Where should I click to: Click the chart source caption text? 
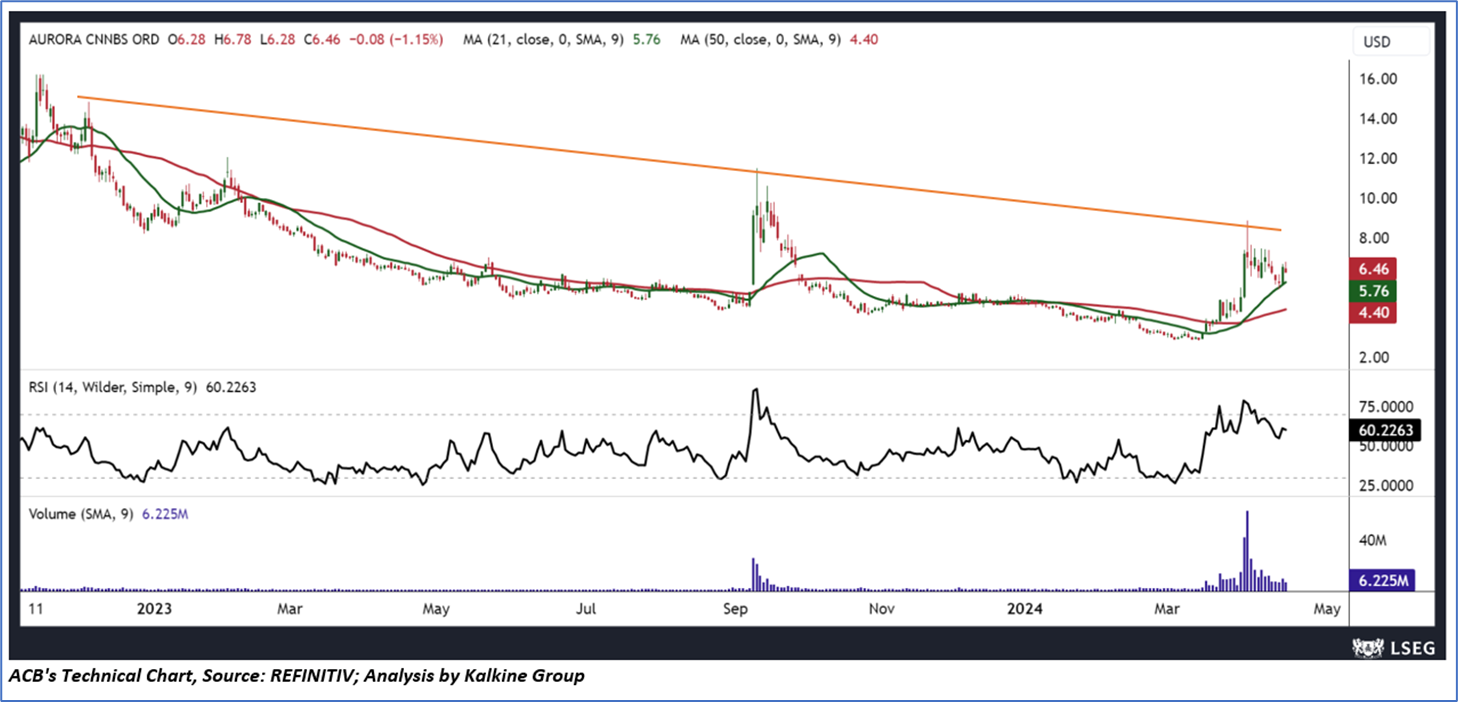coord(297,676)
